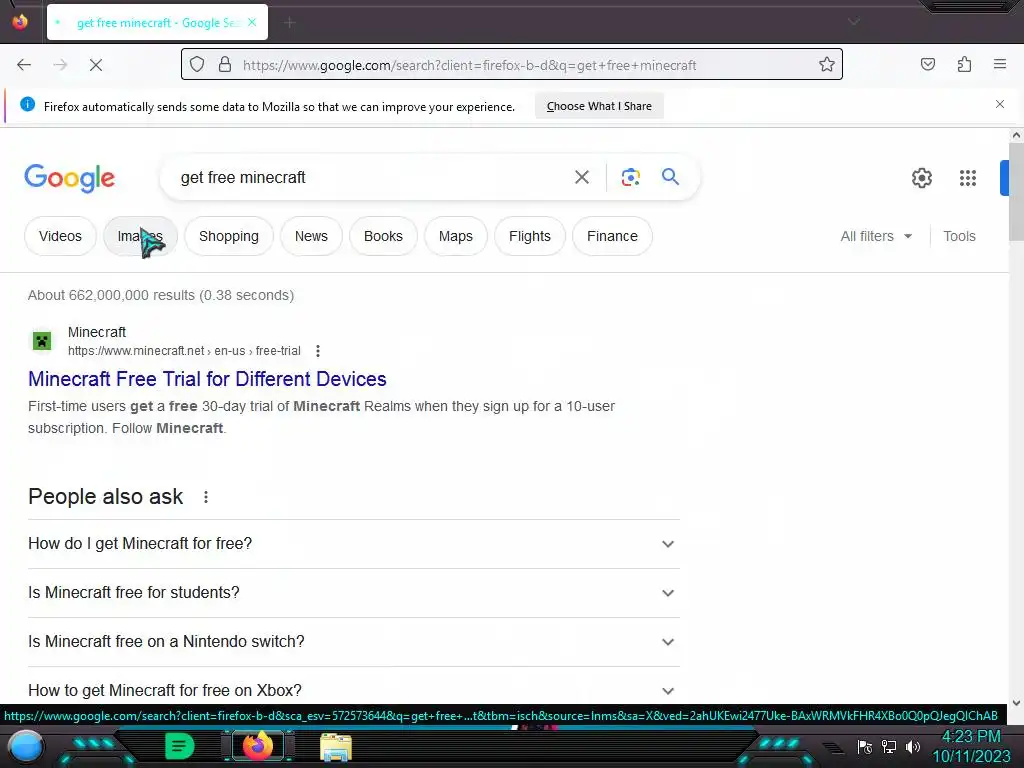Click the scrollbar down arrow
1024x768 pixels.
(1016, 703)
